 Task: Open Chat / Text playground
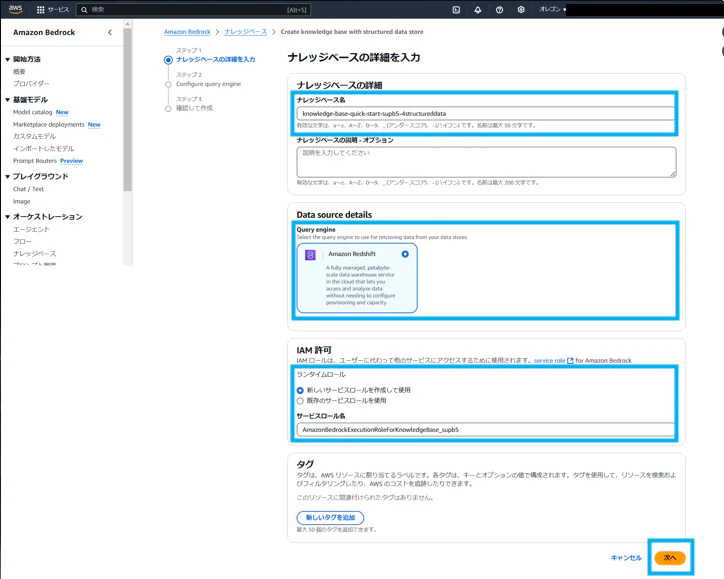coord(28,189)
